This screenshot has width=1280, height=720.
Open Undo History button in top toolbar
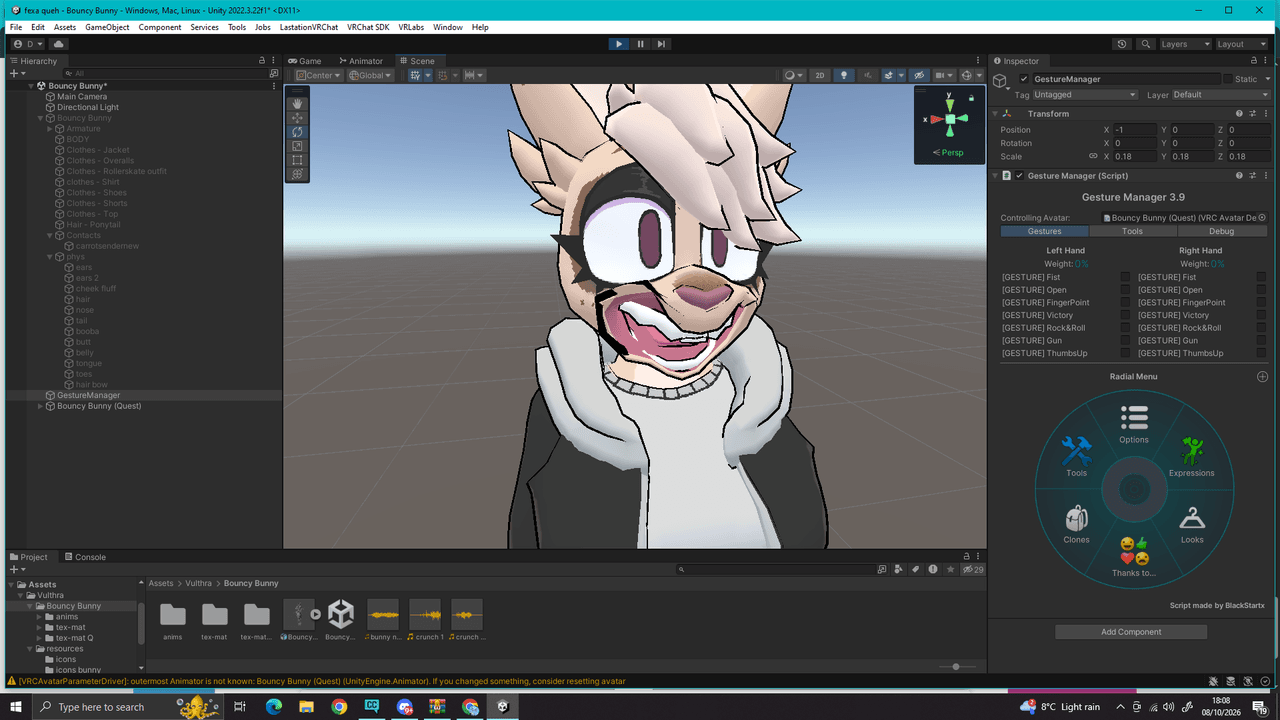(1122, 44)
